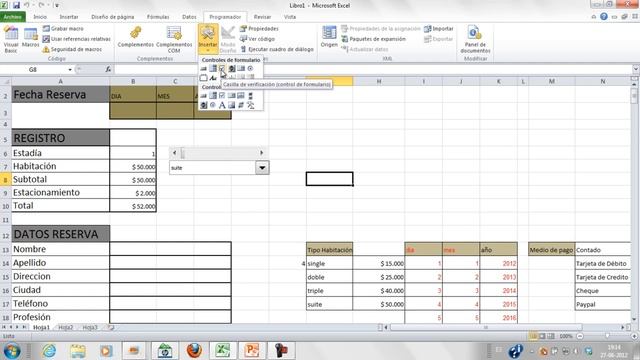Open Excel Help question mark icon

[604, 17]
